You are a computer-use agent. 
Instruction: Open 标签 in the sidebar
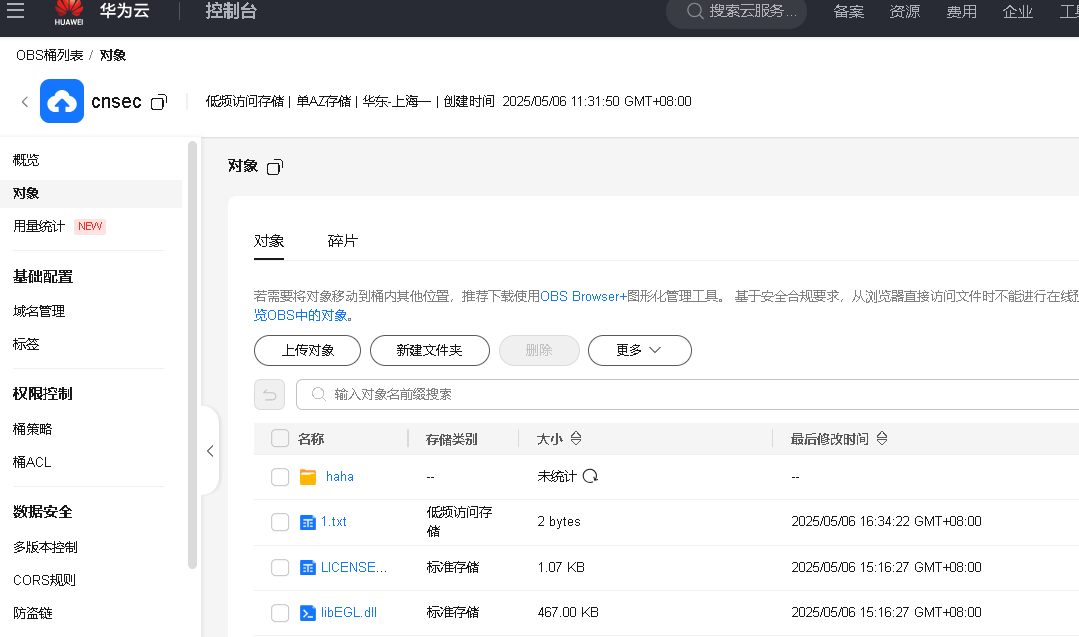tap(26, 344)
